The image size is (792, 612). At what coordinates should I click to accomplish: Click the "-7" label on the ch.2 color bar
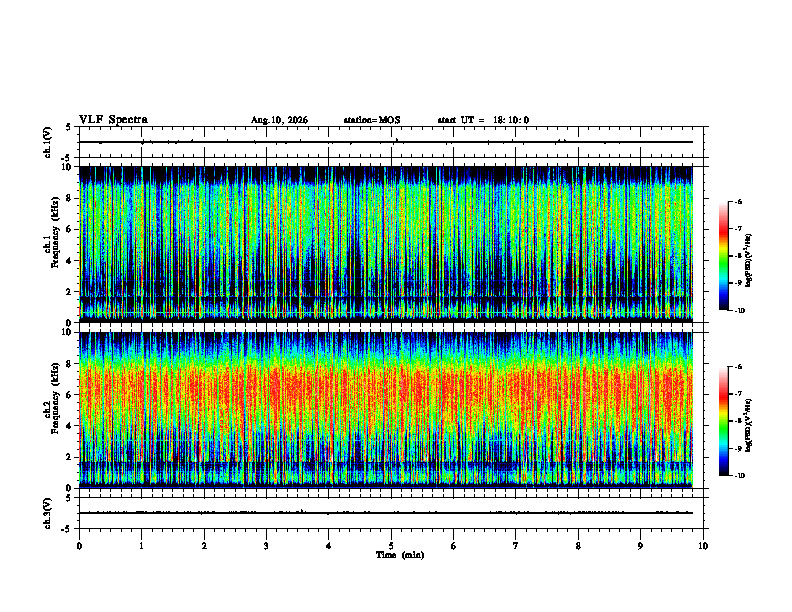click(738, 394)
